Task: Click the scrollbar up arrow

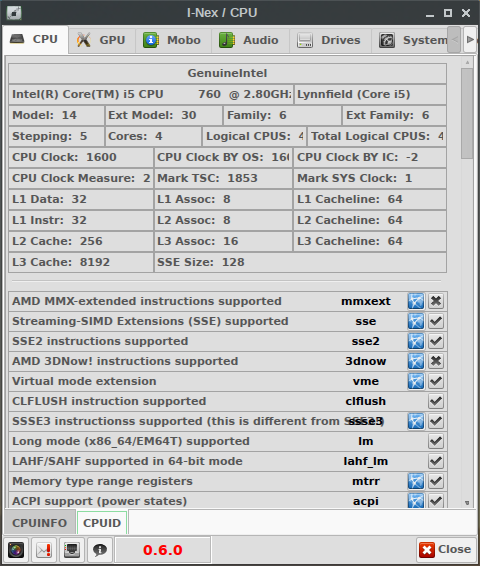Action: 467,62
